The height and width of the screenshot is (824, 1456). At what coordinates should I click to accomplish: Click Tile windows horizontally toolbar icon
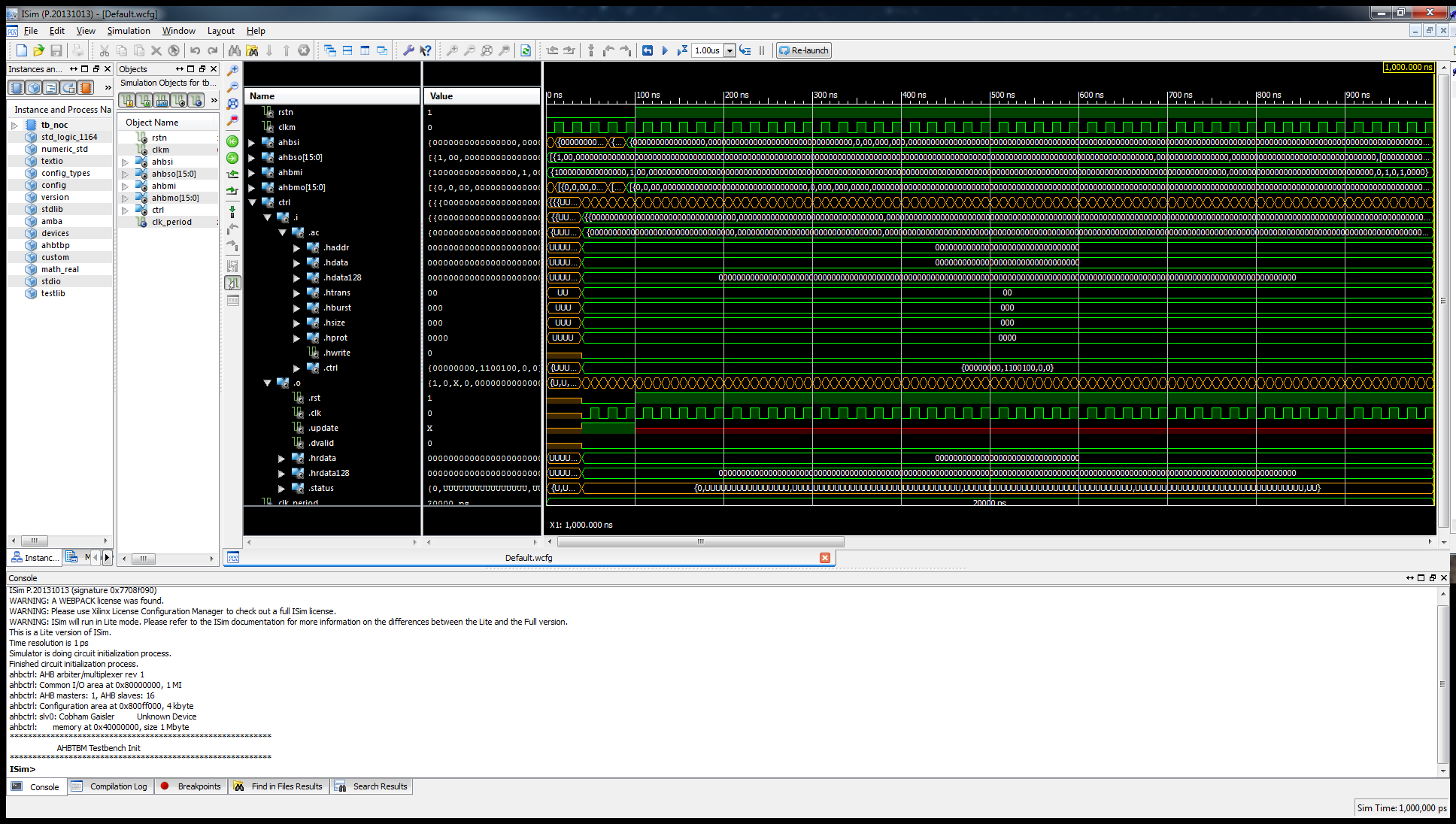click(347, 50)
